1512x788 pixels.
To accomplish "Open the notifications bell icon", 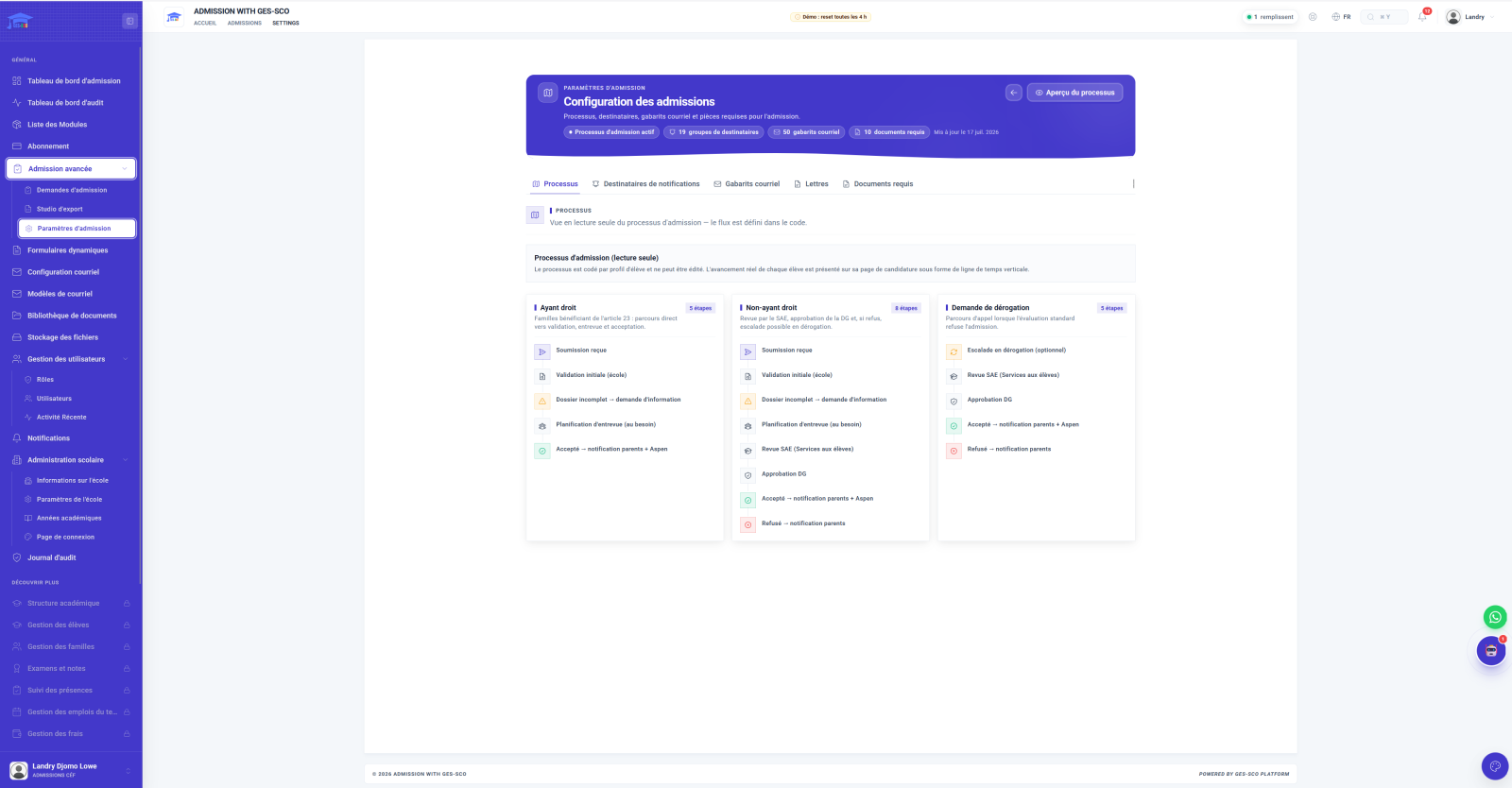I will [x=1422, y=17].
